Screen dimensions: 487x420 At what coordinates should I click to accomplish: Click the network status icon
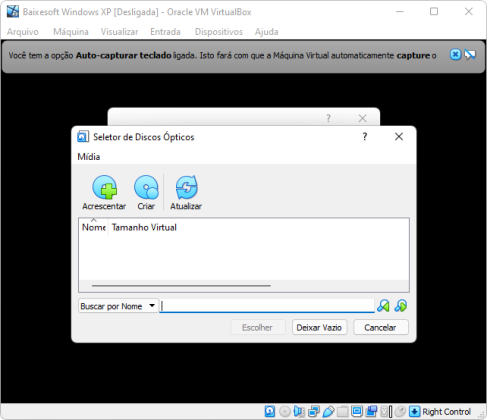pyautogui.click(x=314, y=411)
